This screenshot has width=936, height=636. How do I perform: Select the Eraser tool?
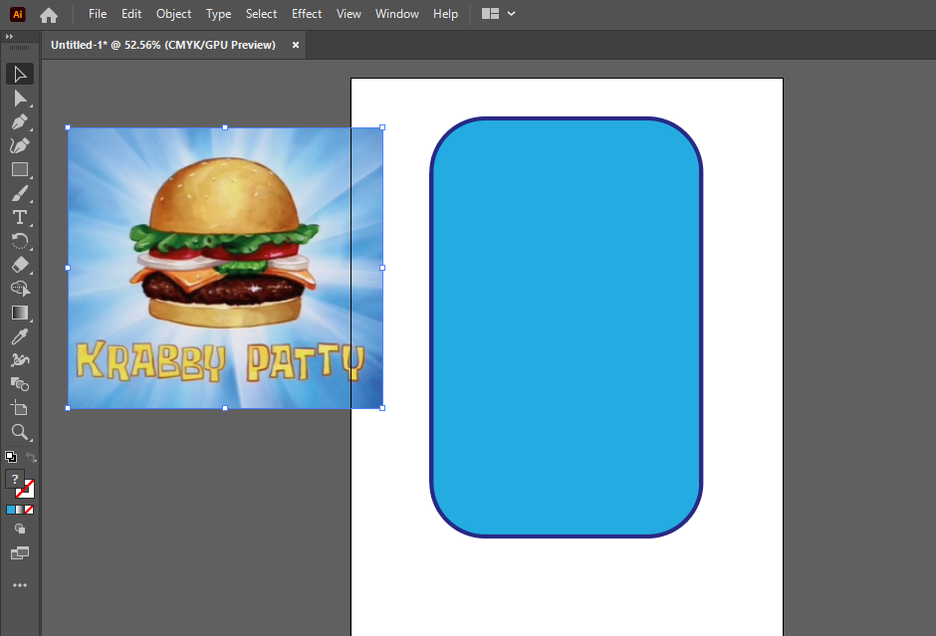pyautogui.click(x=20, y=265)
